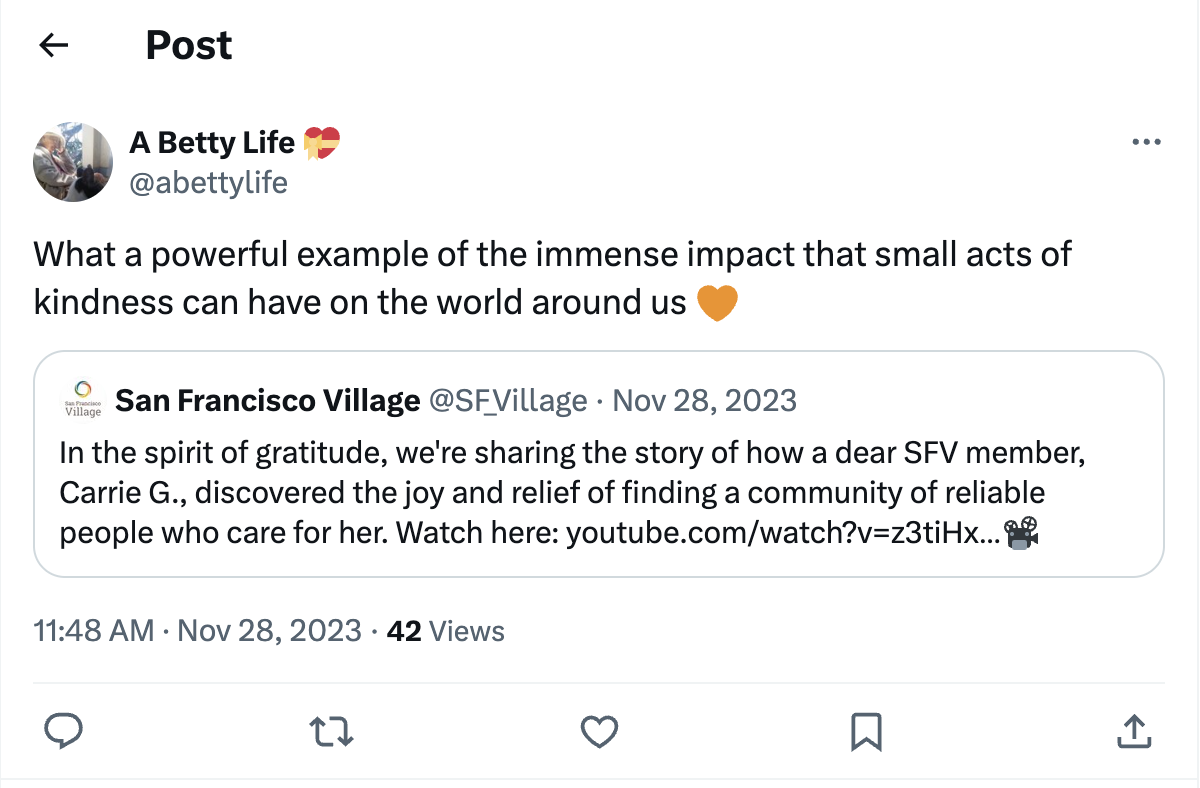1200x788 pixels.
Task: Go back using the back arrow
Action: tap(53, 44)
